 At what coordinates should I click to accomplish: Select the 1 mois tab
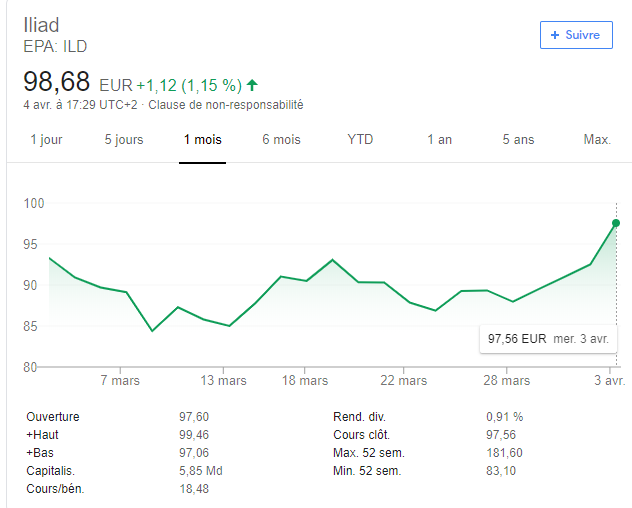point(202,140)
